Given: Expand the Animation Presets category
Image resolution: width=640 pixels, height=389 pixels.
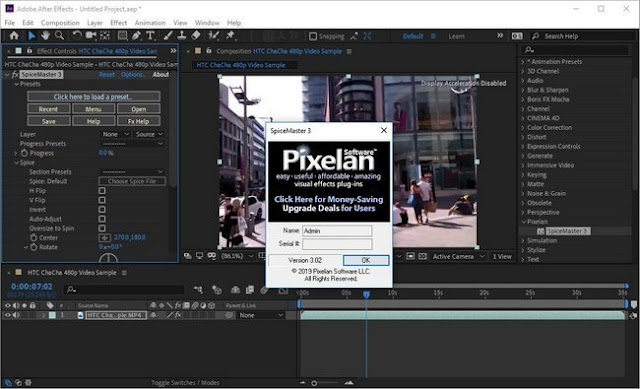Looking at the screenshot, I should [523, 62].
